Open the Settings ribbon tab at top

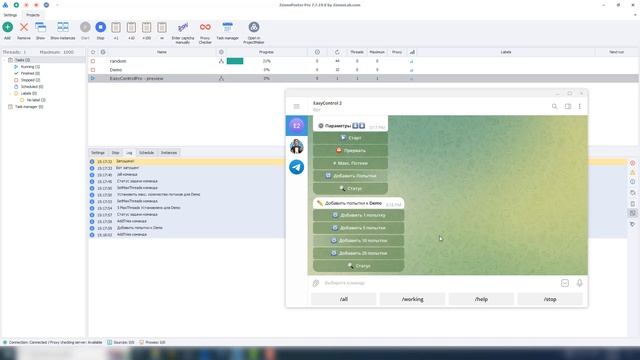tap(10, 15)
